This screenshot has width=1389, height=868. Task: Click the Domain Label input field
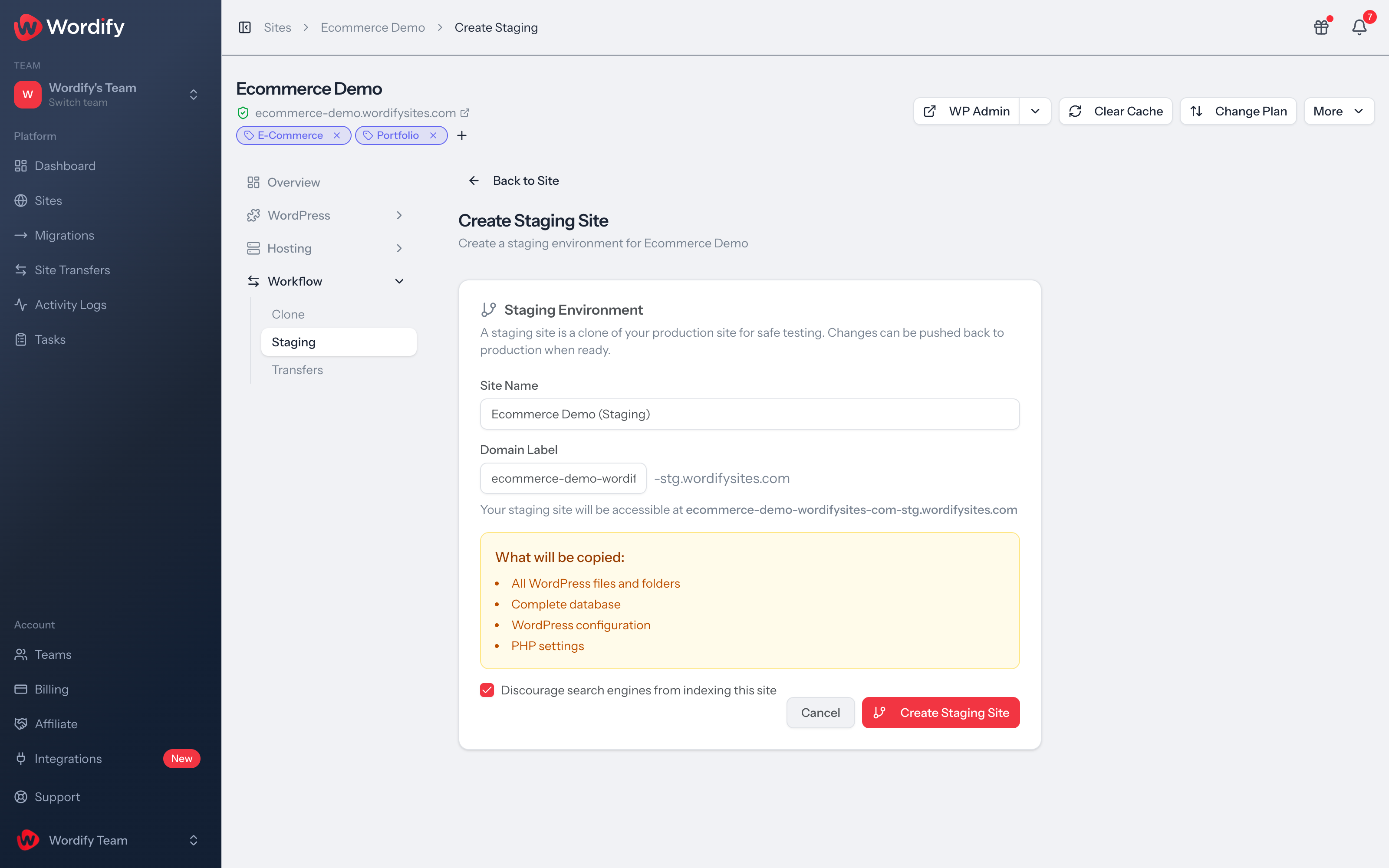tap(563, 479)
